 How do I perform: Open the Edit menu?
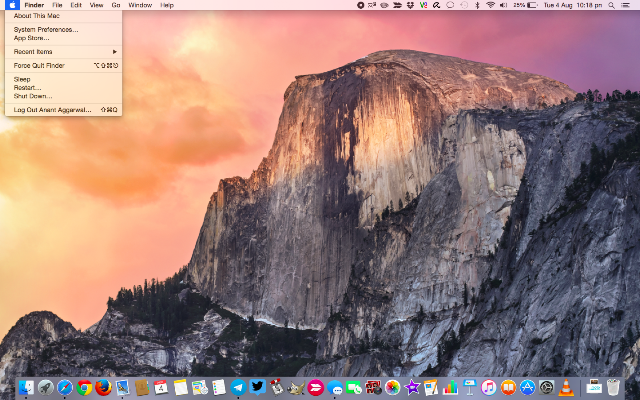[76, 5]
